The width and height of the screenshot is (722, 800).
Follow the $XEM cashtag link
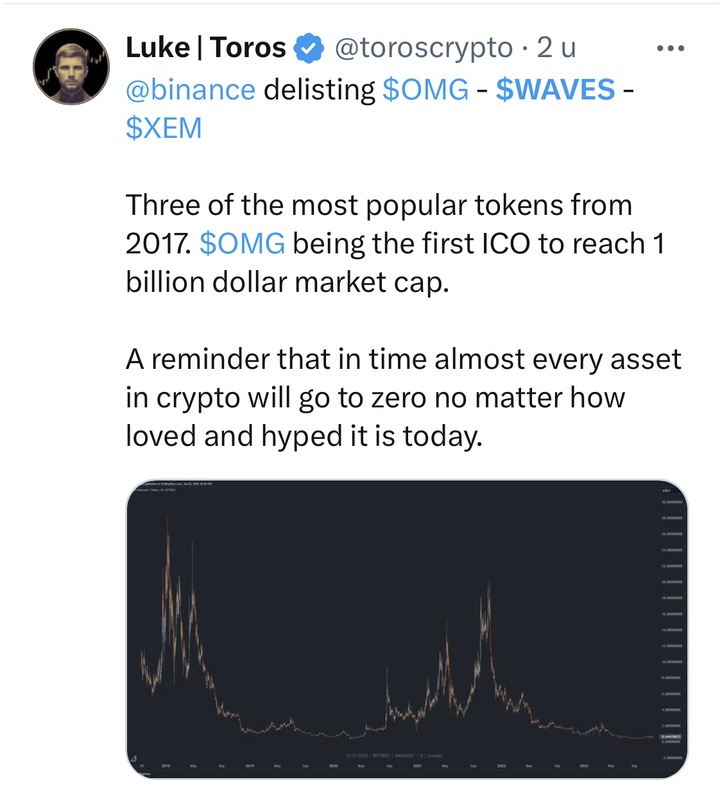(162, 129)
